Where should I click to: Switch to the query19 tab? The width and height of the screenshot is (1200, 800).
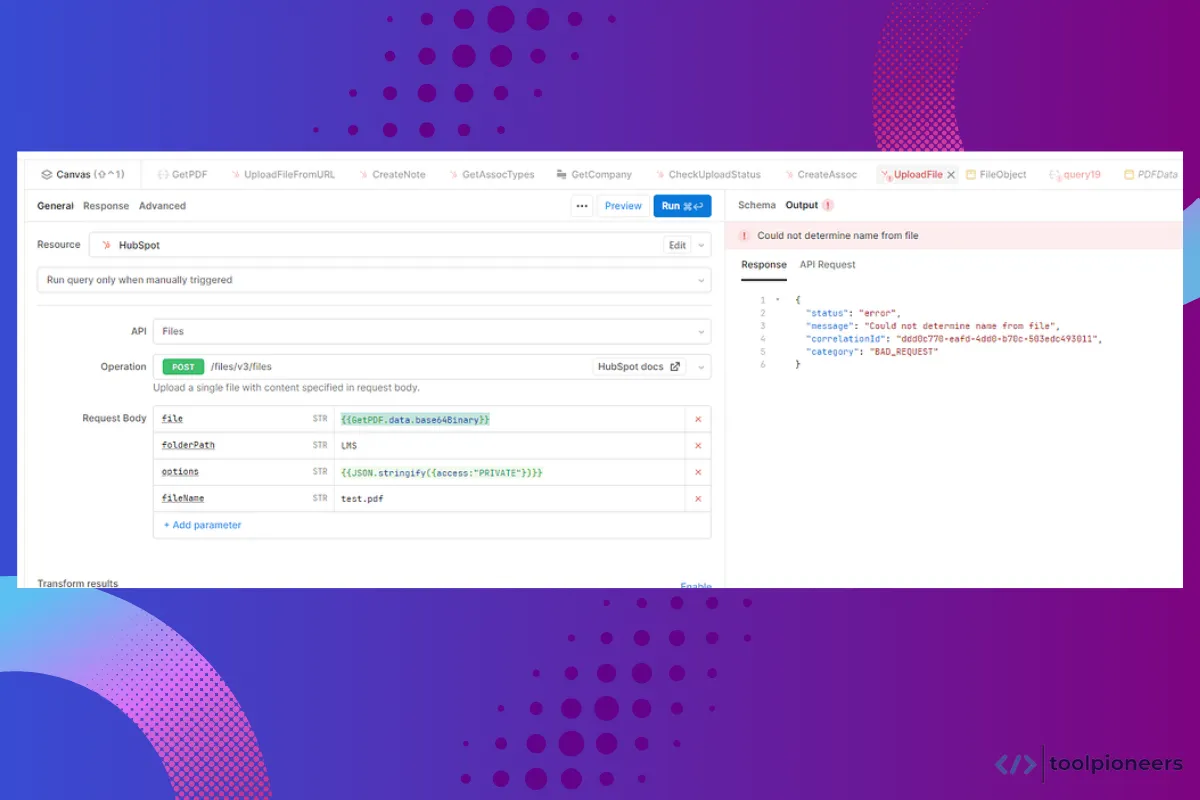[x=1074, y=174]
